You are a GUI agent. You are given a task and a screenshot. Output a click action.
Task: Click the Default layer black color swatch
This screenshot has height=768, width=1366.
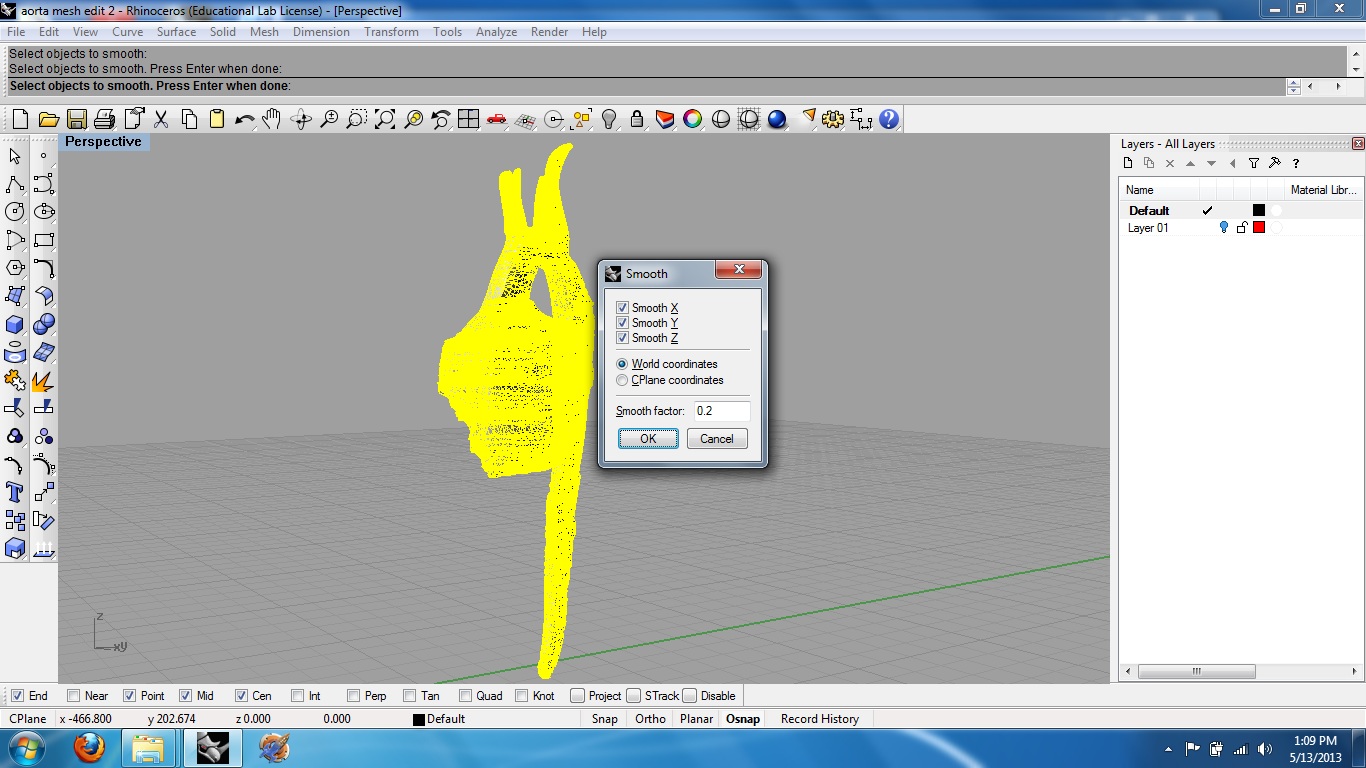(x=1259, y=211)
